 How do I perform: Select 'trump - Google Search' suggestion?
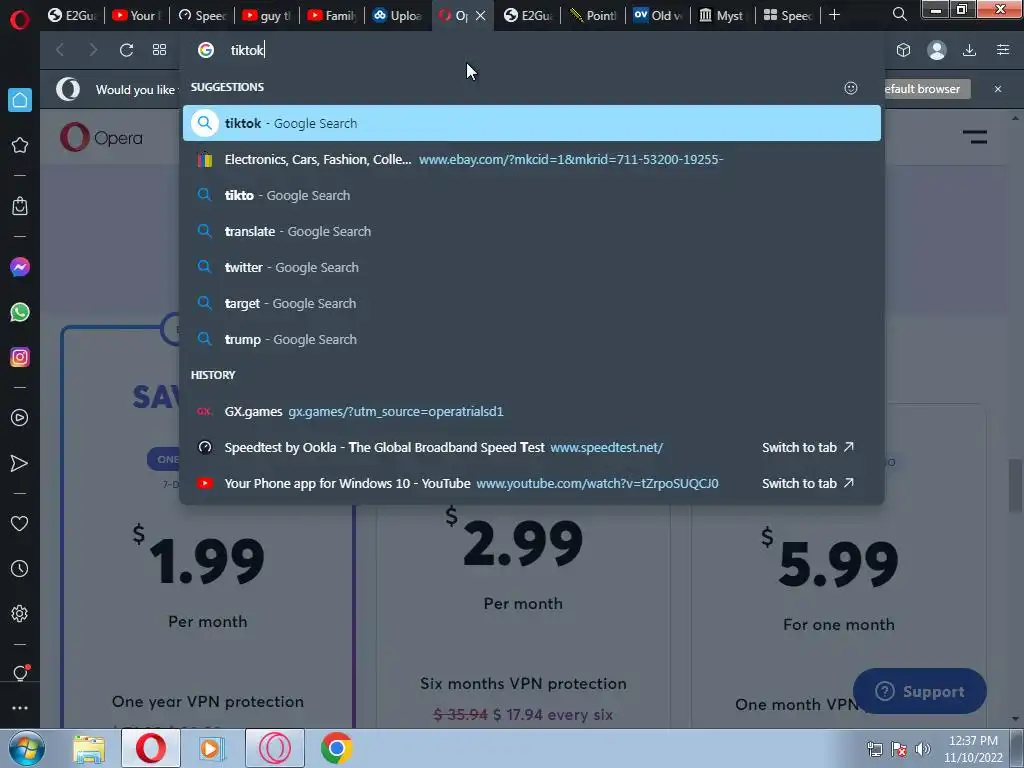[532, 339]
